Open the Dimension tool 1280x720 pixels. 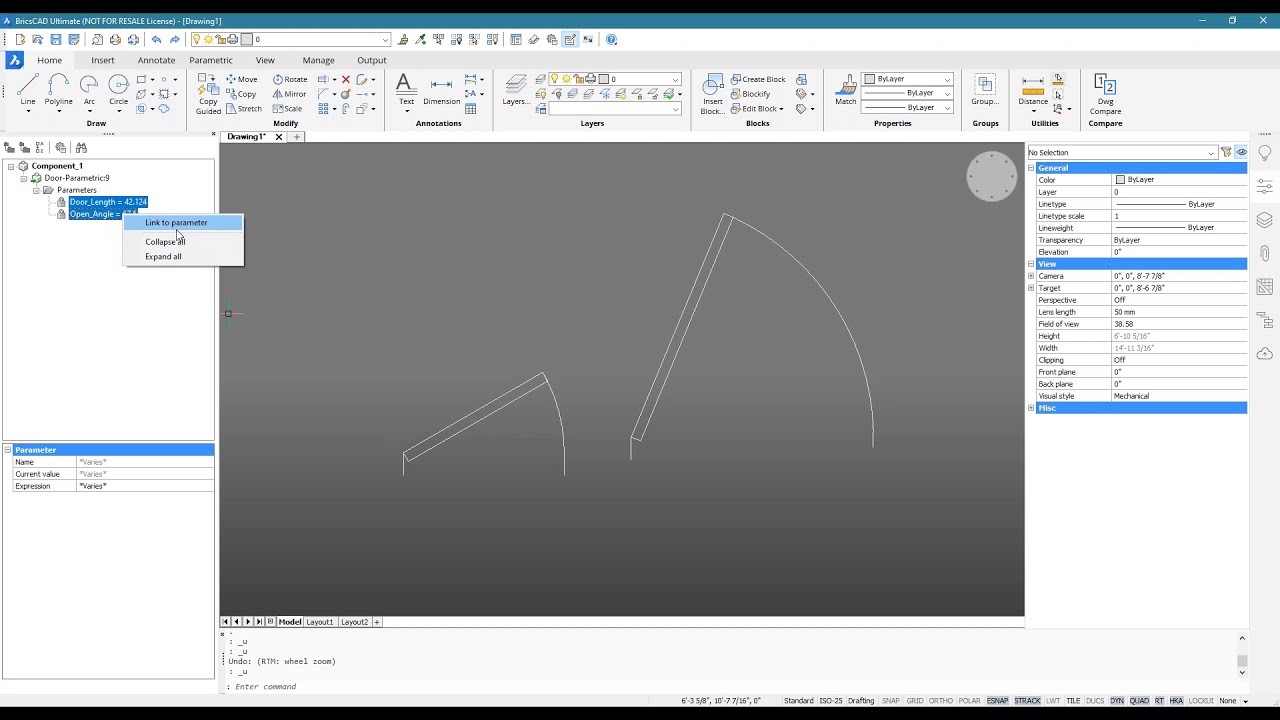pos(441,90)
